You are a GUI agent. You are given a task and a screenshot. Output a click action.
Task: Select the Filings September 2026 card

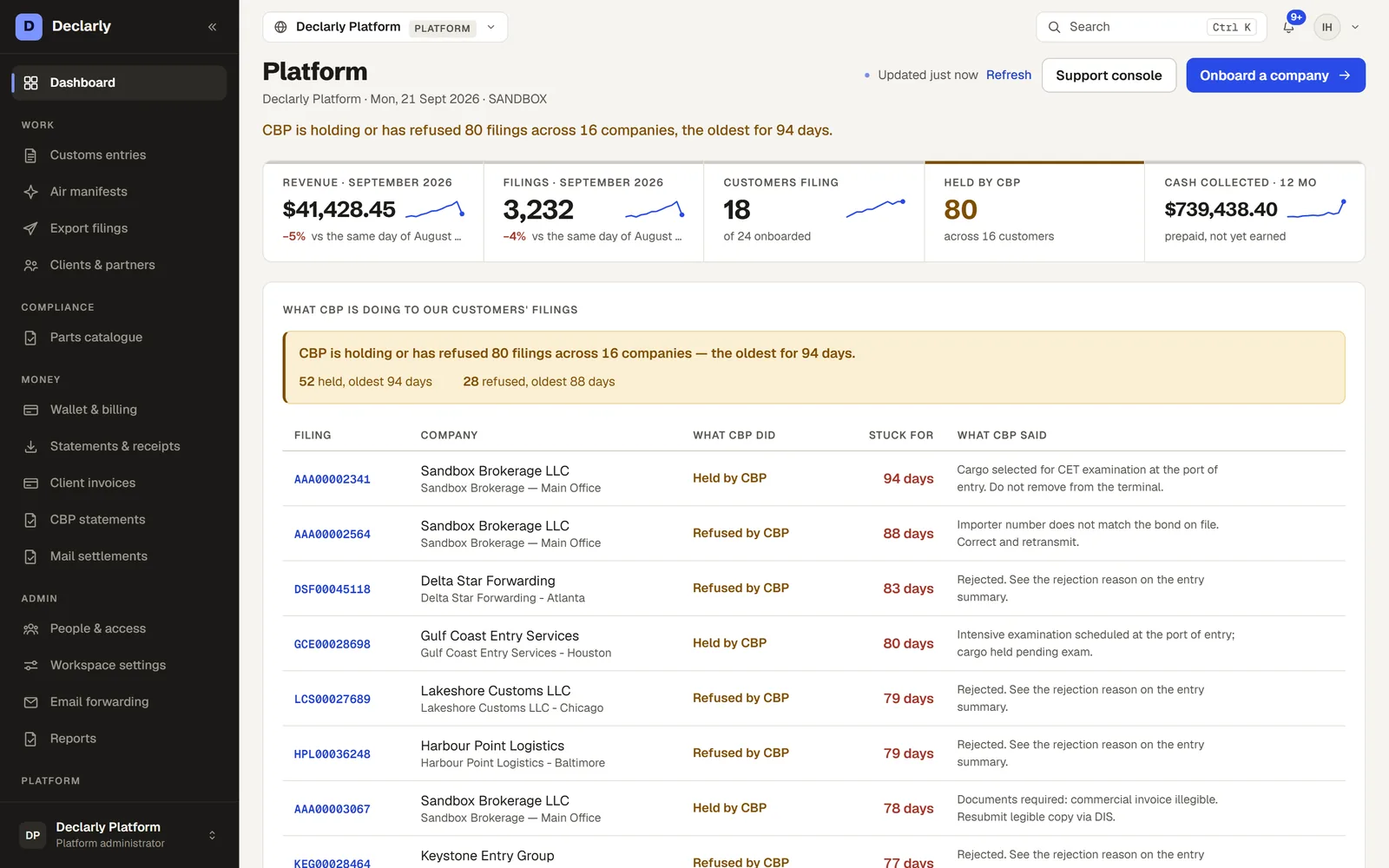pyautogui.click(x=594, y=212)
